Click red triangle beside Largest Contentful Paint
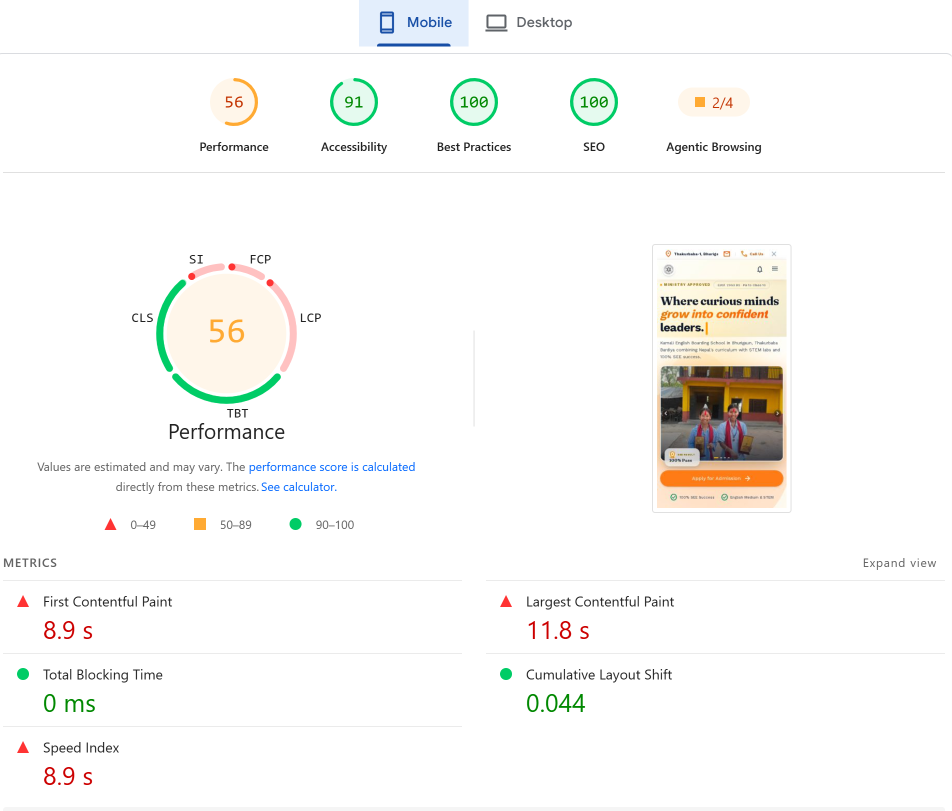This screenshot has width=952, height=811. tap(506, 602)
